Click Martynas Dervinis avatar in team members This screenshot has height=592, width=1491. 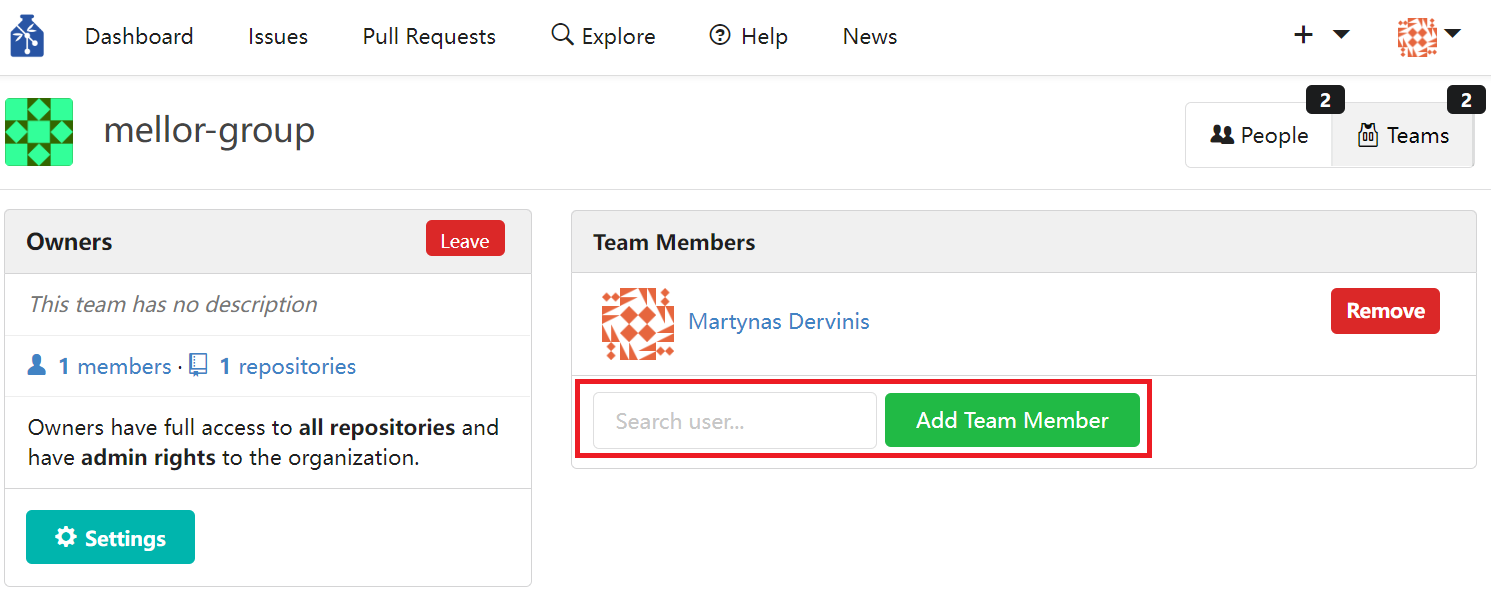[x=638, y=324]
